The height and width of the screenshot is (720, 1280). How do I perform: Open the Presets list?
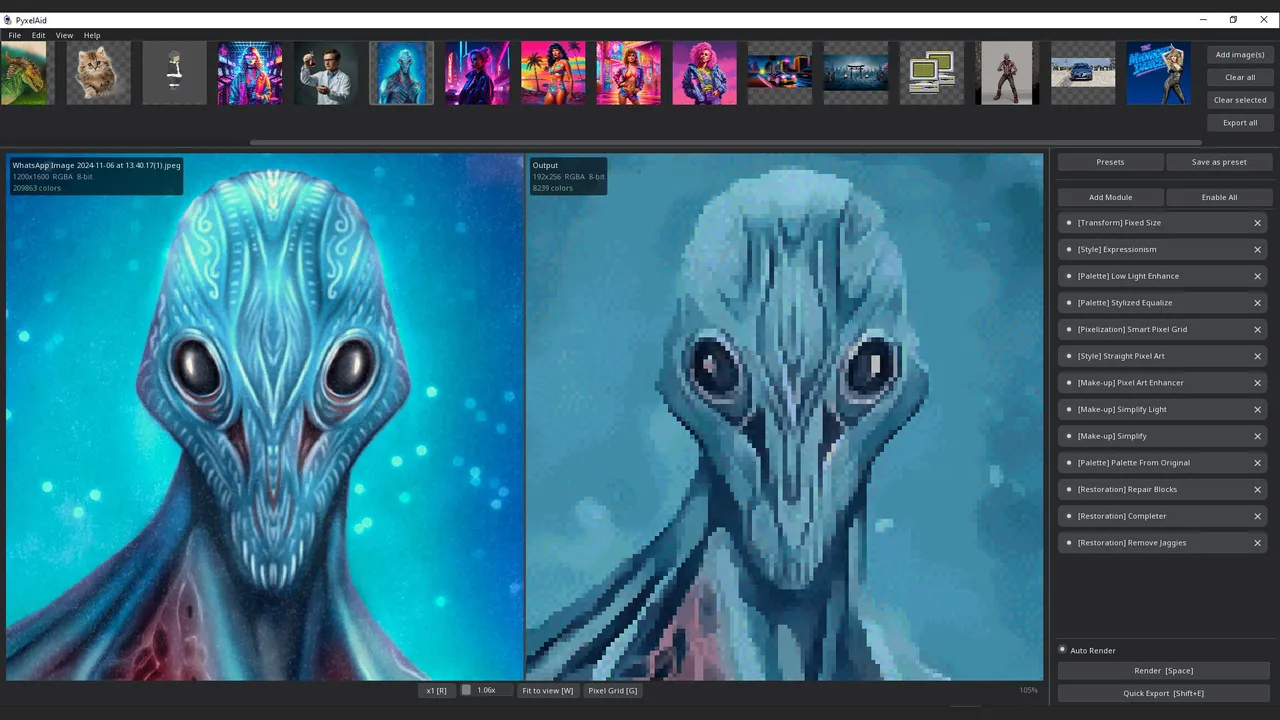coord(1110,162)
